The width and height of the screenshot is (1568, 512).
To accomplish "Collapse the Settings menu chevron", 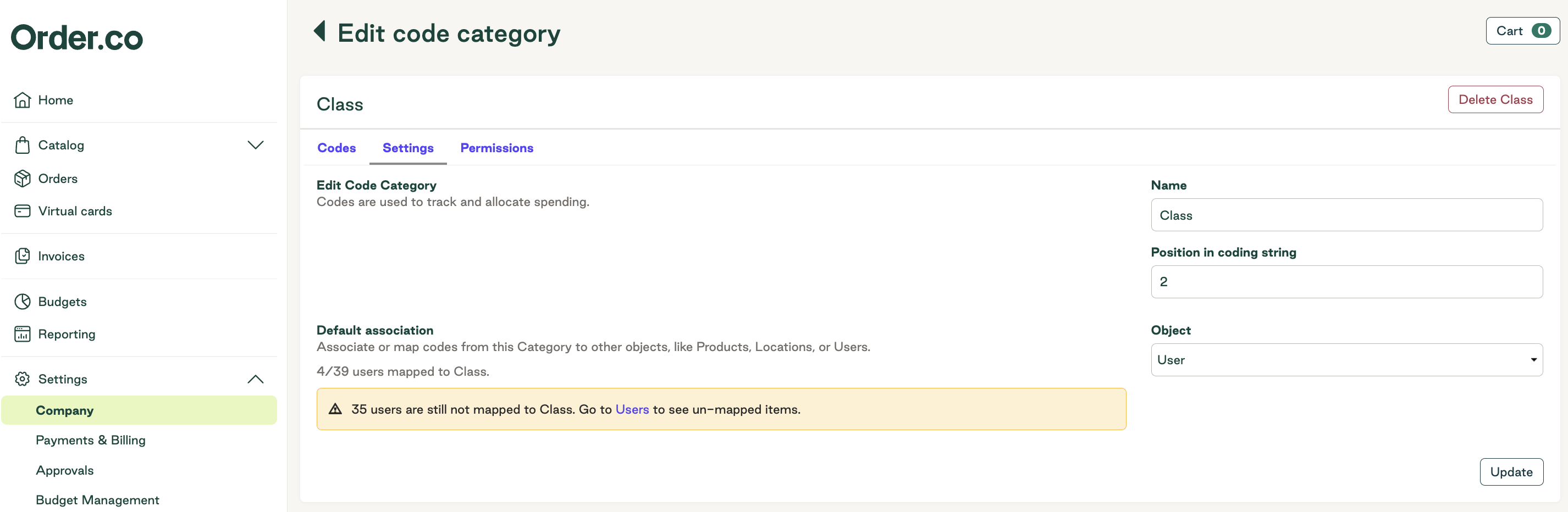I will [256, 379].
